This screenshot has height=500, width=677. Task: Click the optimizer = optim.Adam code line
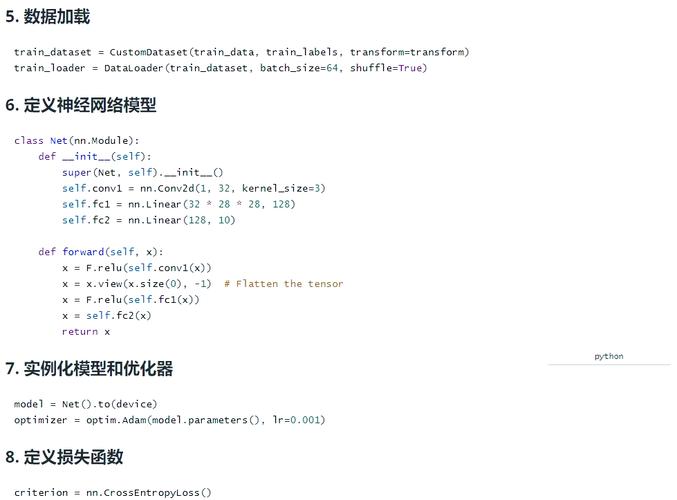coord(169,420)
